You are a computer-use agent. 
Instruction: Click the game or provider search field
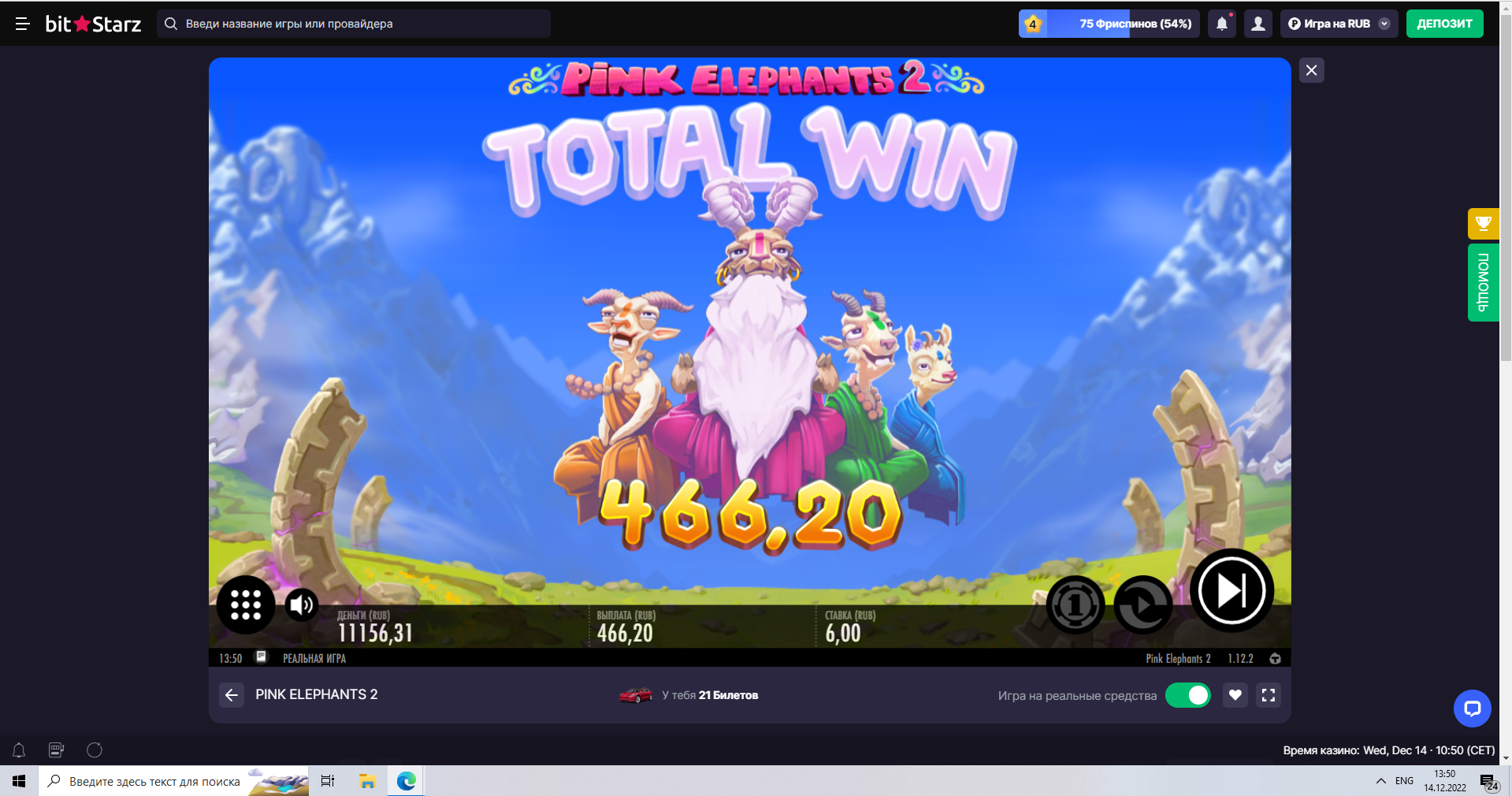[354, 24]
